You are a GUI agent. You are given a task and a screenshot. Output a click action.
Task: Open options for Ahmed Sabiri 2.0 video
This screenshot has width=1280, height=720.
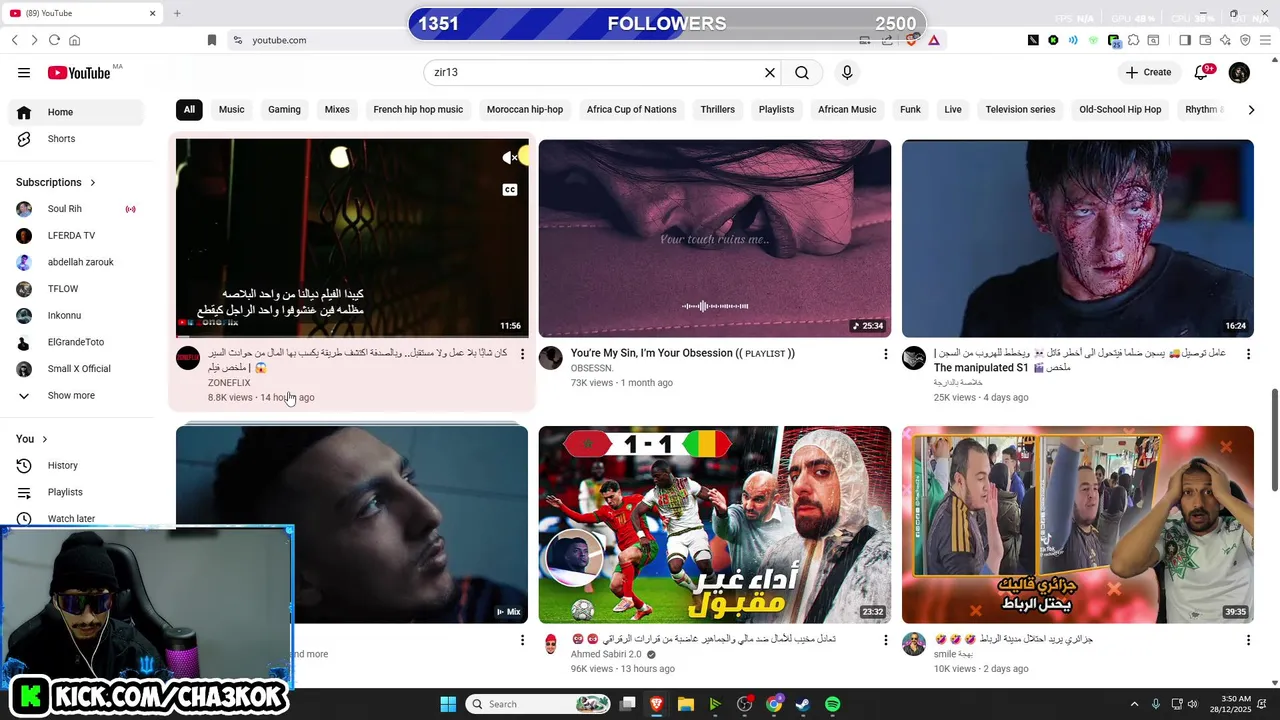[885, 640]
